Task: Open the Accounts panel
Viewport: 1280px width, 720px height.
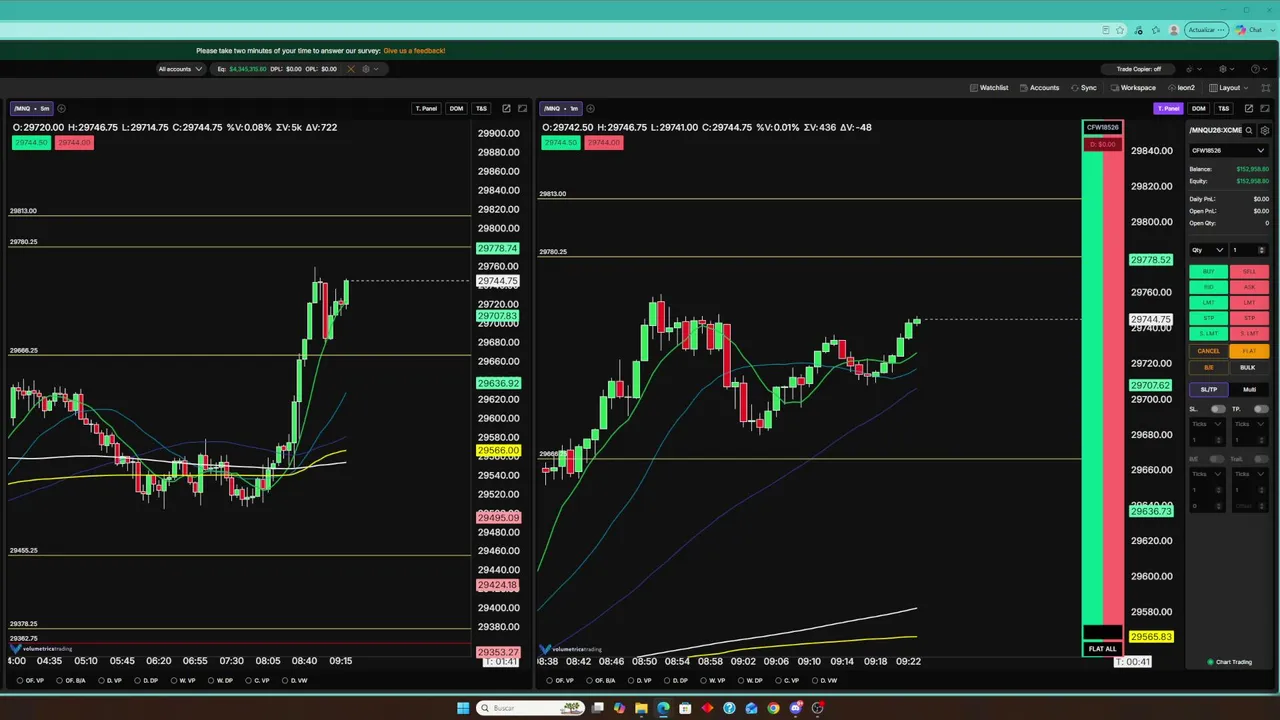Action: (1039, 88)
